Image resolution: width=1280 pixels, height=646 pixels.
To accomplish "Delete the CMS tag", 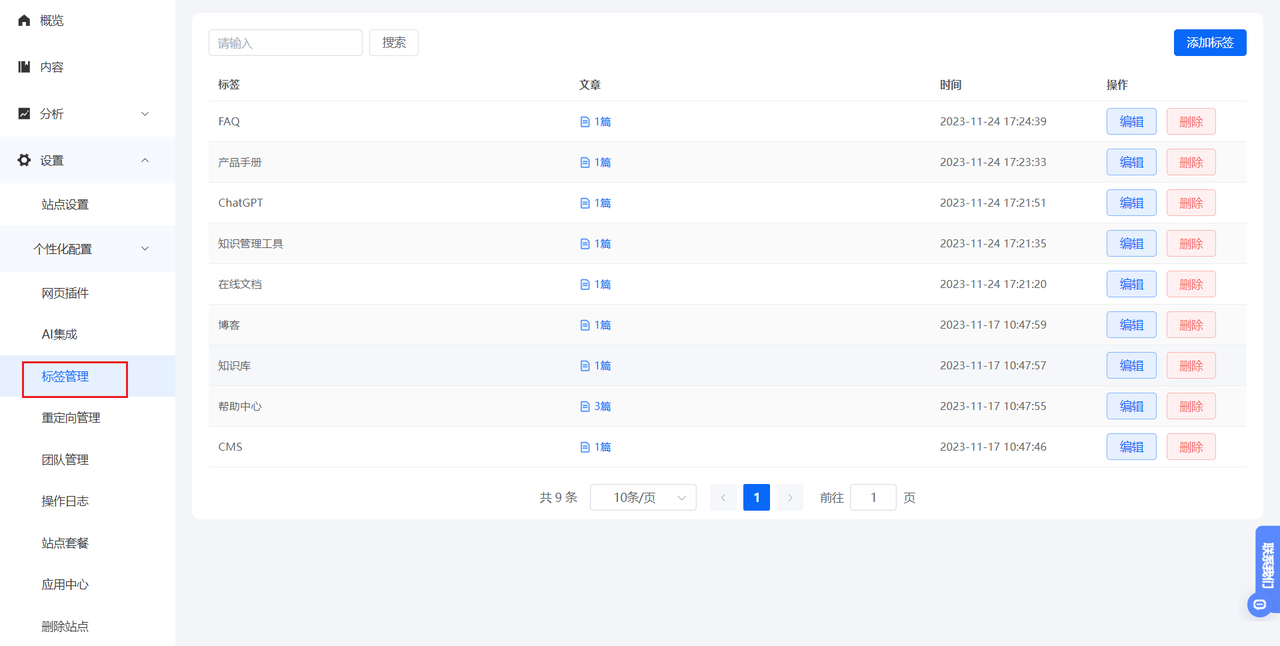I will (1191, 447).
